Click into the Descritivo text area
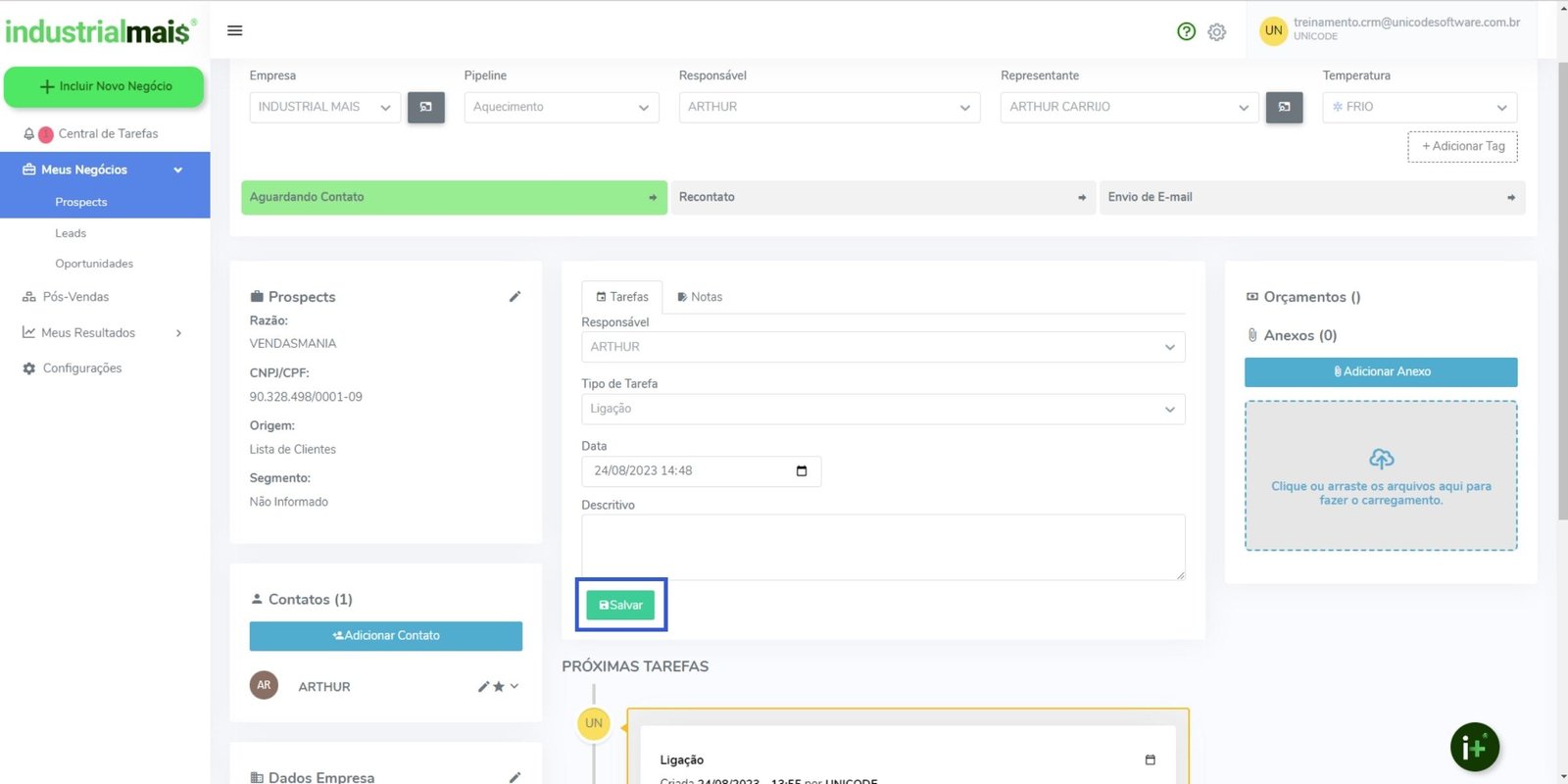This screenshot has height=784, width=1568. tap(882, 547)
